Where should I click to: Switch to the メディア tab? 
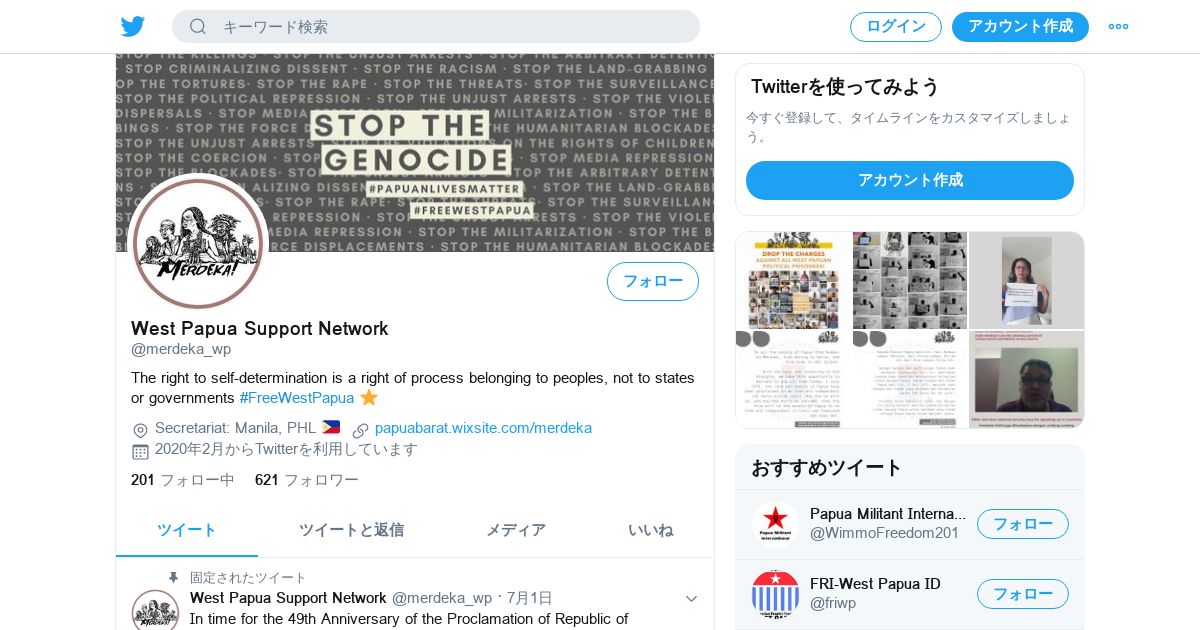pos(516,530)
